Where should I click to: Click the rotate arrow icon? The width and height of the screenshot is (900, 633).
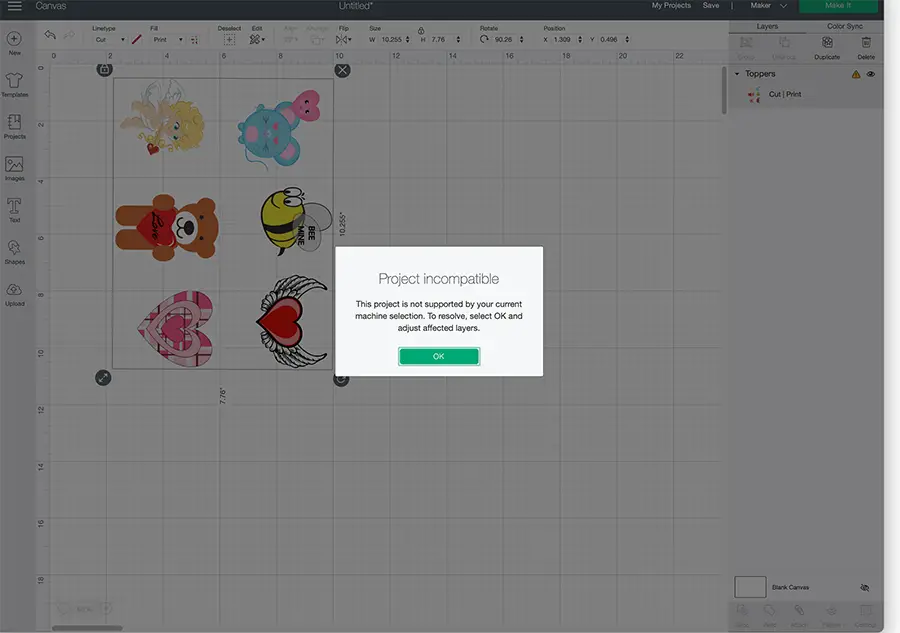[484, 39]
